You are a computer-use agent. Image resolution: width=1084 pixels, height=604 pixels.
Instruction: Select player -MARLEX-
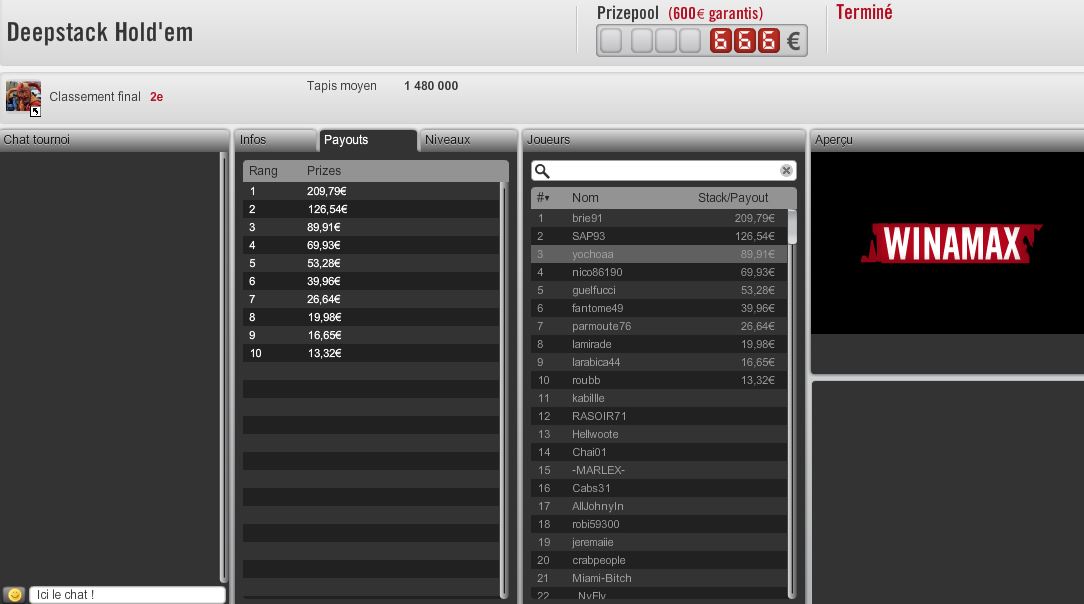pos(659,469)
